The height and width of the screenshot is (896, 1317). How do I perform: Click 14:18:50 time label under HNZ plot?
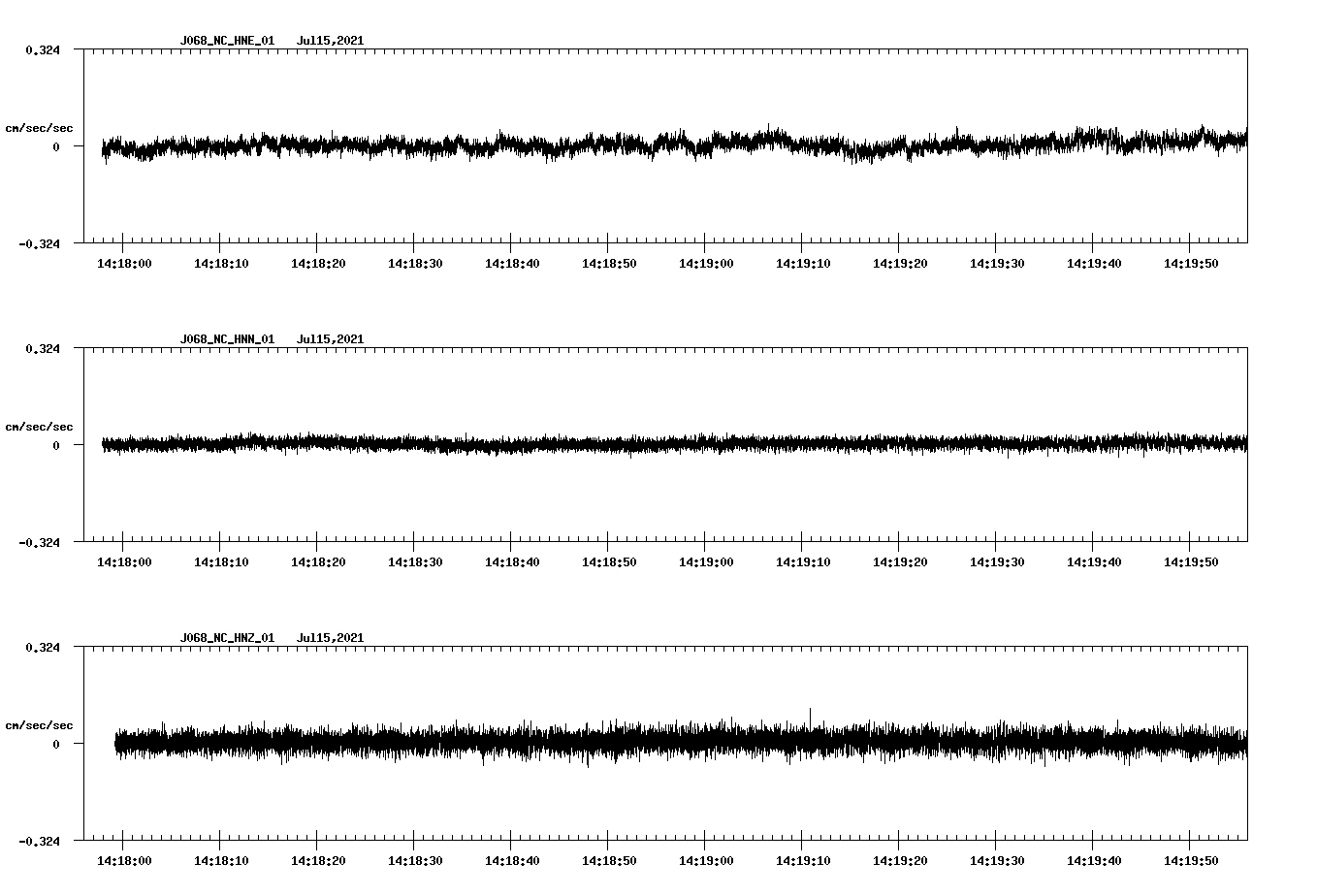[x=609, y=860]
